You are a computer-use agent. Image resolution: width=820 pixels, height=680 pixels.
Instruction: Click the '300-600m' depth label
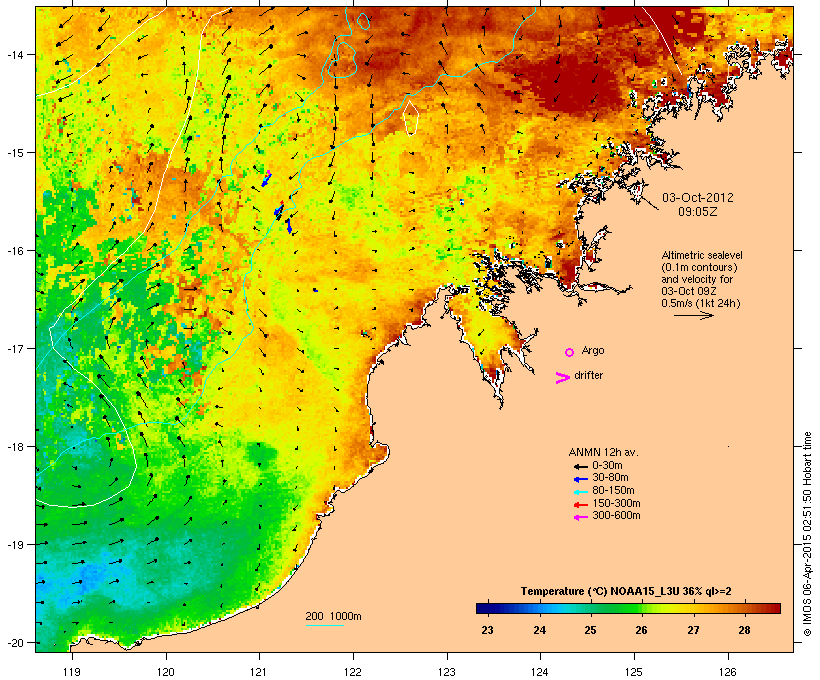point(616,516)
